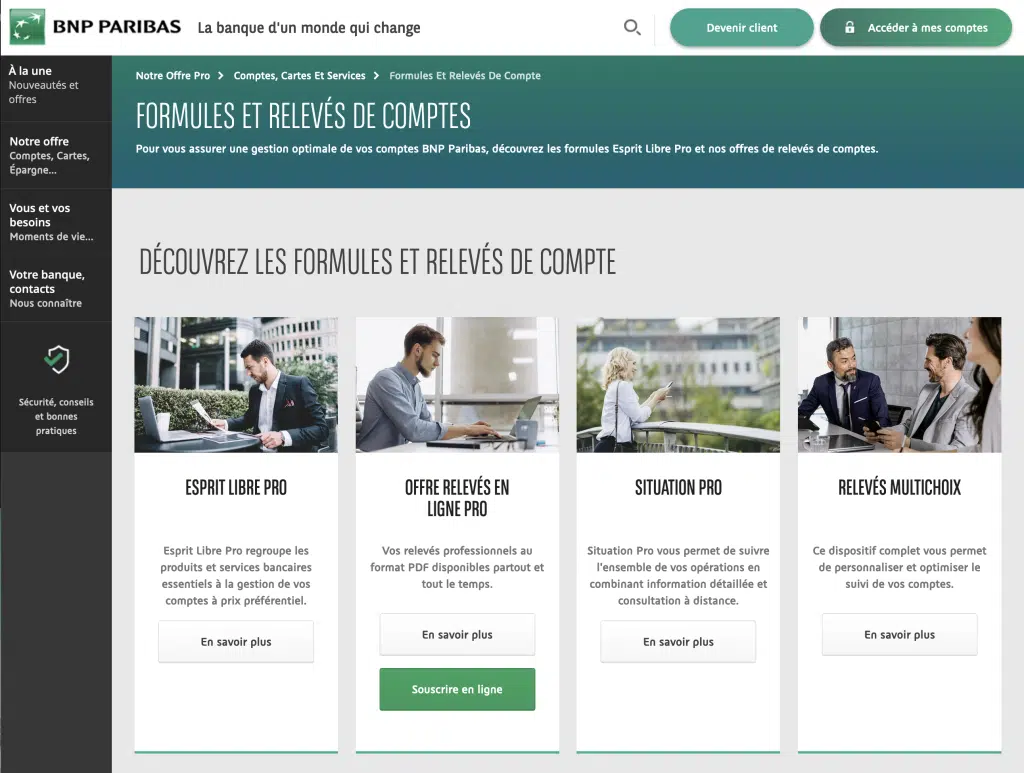Open Votre banque, contacts menu
1024x773 pixels.
coord(56,289)
